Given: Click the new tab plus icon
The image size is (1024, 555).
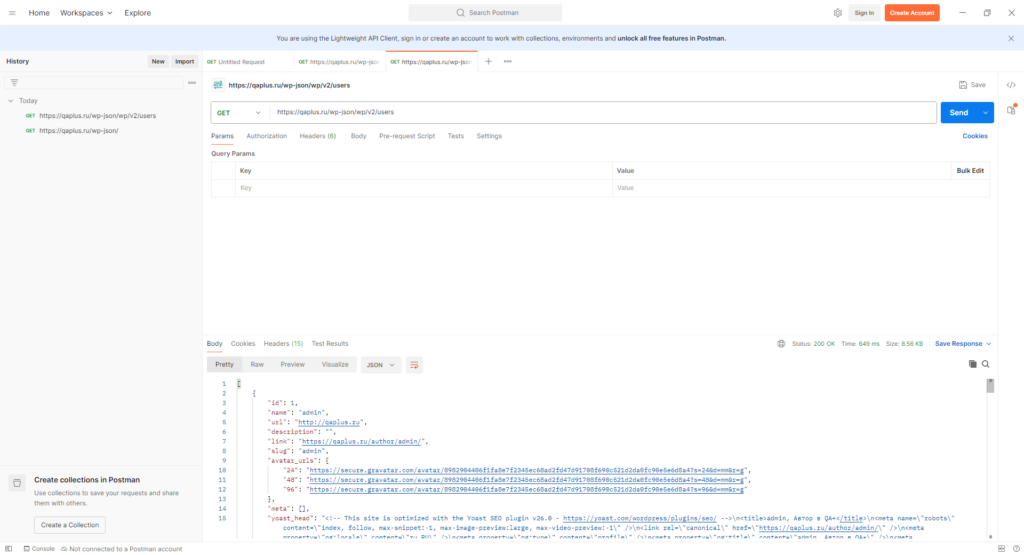Looking at the screenshot, I should coord(488,62).
